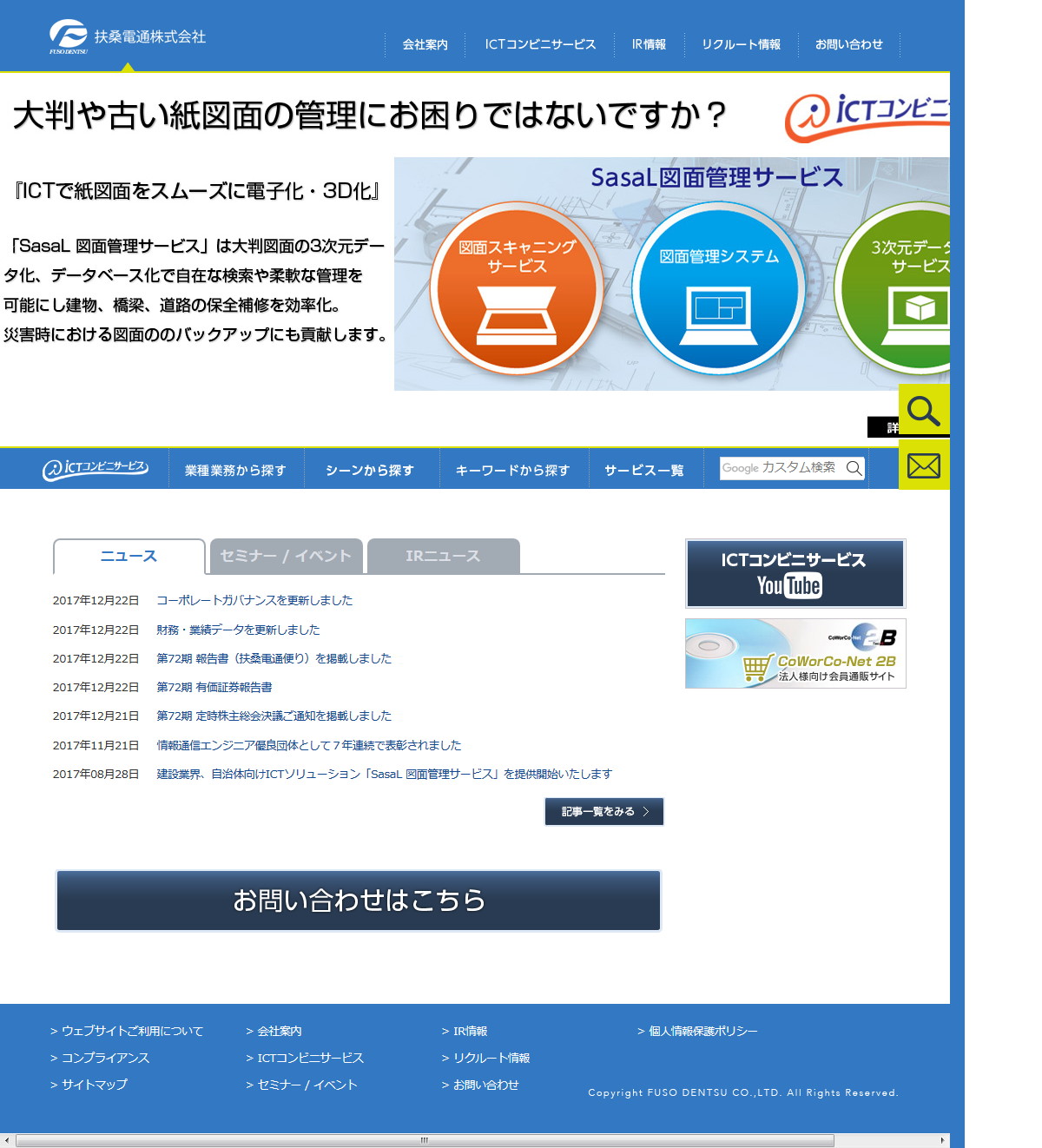This screenshot has width=1042, height=1148.
Task: Open the CoWorCo-Net 2B shopping banner
Action: click(795, 654)
